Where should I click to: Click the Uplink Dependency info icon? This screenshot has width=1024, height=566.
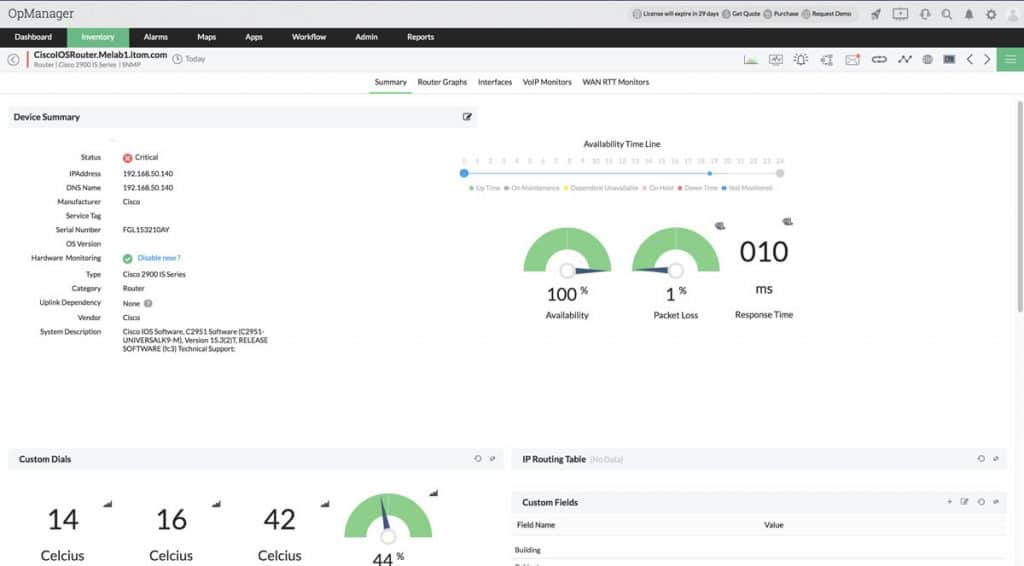(x=148, y=303)
